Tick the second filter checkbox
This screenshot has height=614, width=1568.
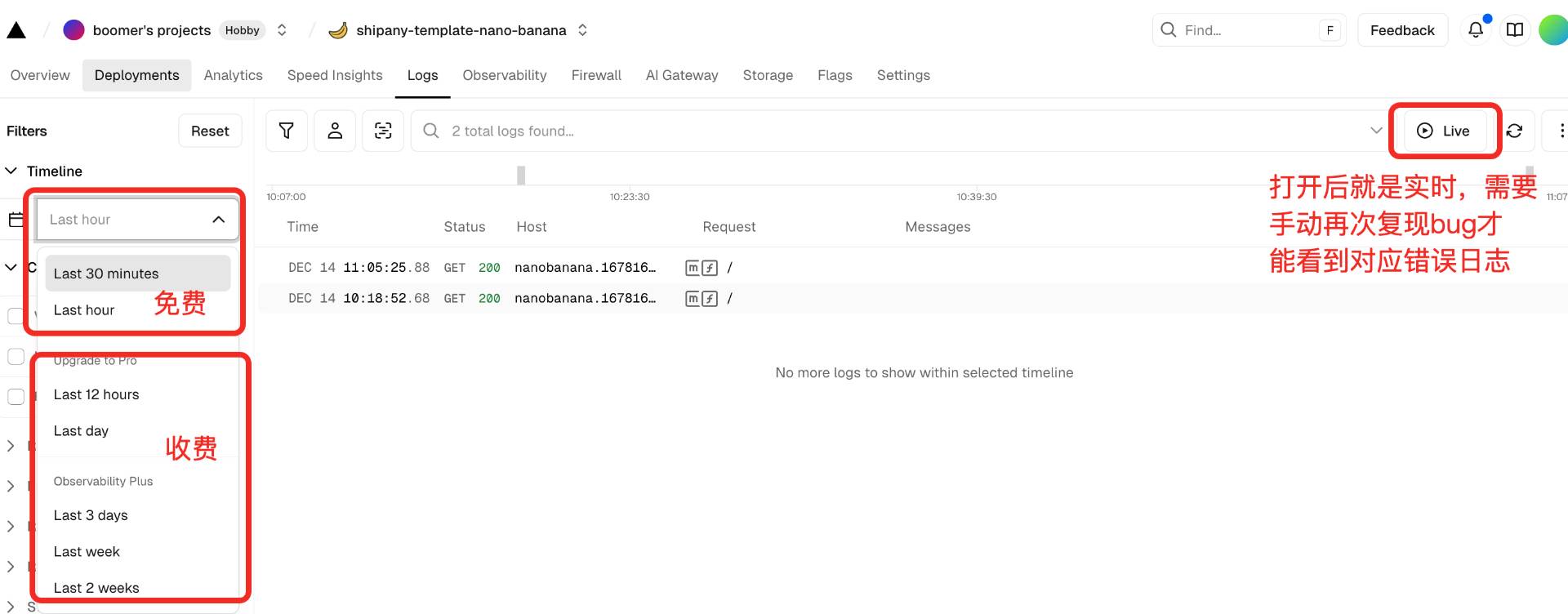pyautogui.click(x=16, y=357)
